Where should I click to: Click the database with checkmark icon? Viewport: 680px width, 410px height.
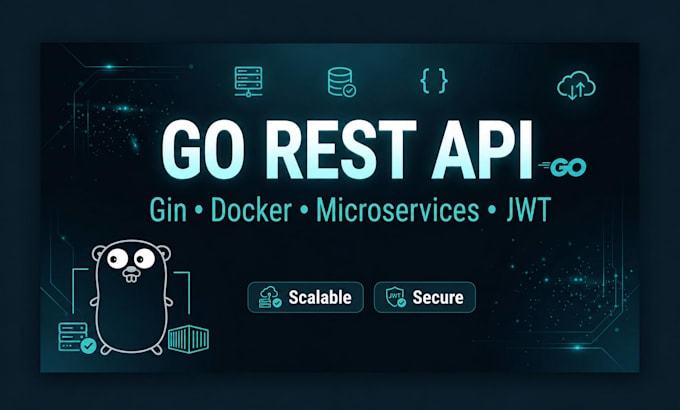342,82
